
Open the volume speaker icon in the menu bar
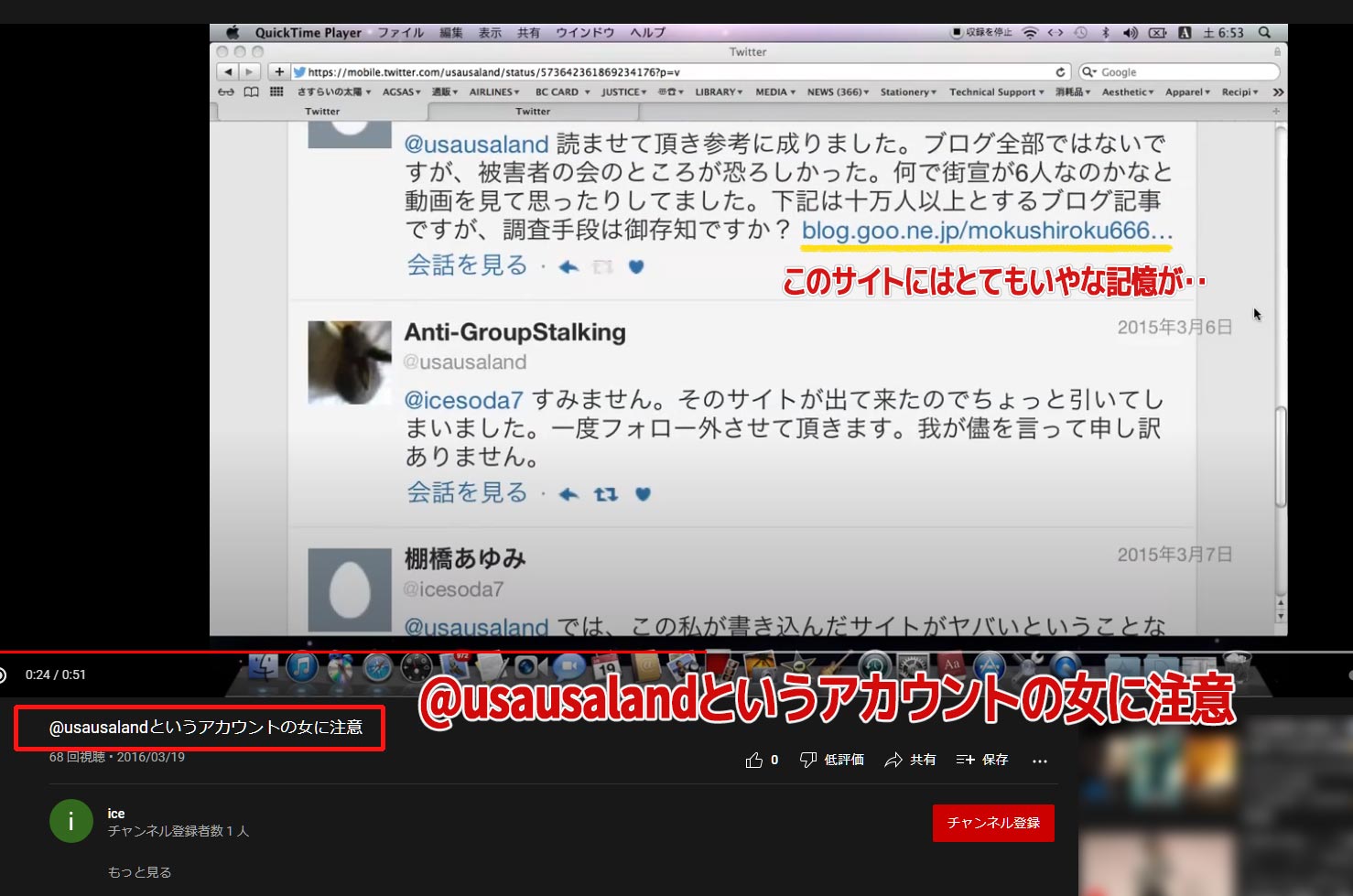point(1131,32)
